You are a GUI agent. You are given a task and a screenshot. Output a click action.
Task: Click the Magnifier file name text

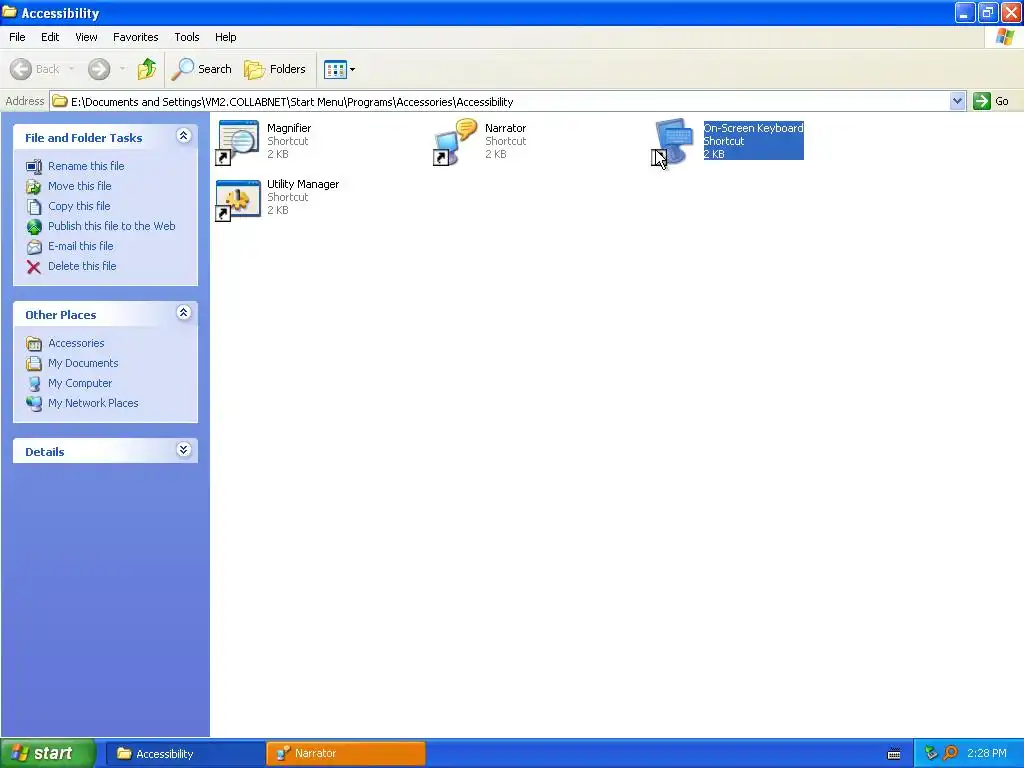click(289, 129)
